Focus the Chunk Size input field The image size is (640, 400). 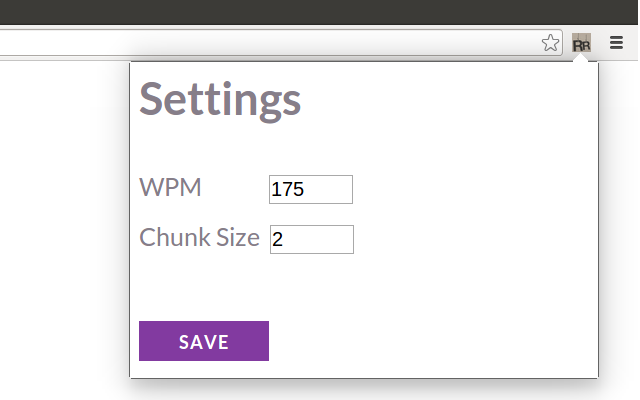point(311,239)
